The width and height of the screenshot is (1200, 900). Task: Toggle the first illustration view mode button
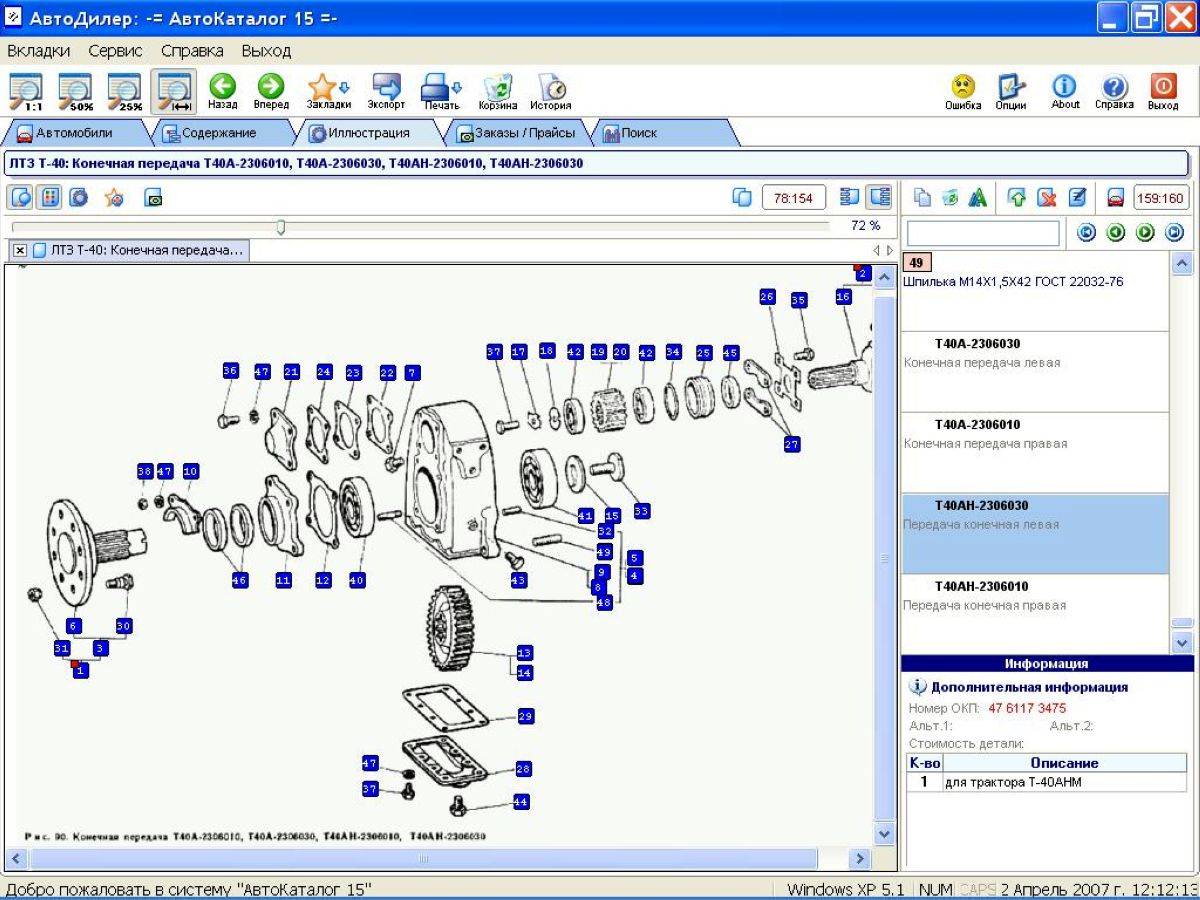click(x=20, y=197)
